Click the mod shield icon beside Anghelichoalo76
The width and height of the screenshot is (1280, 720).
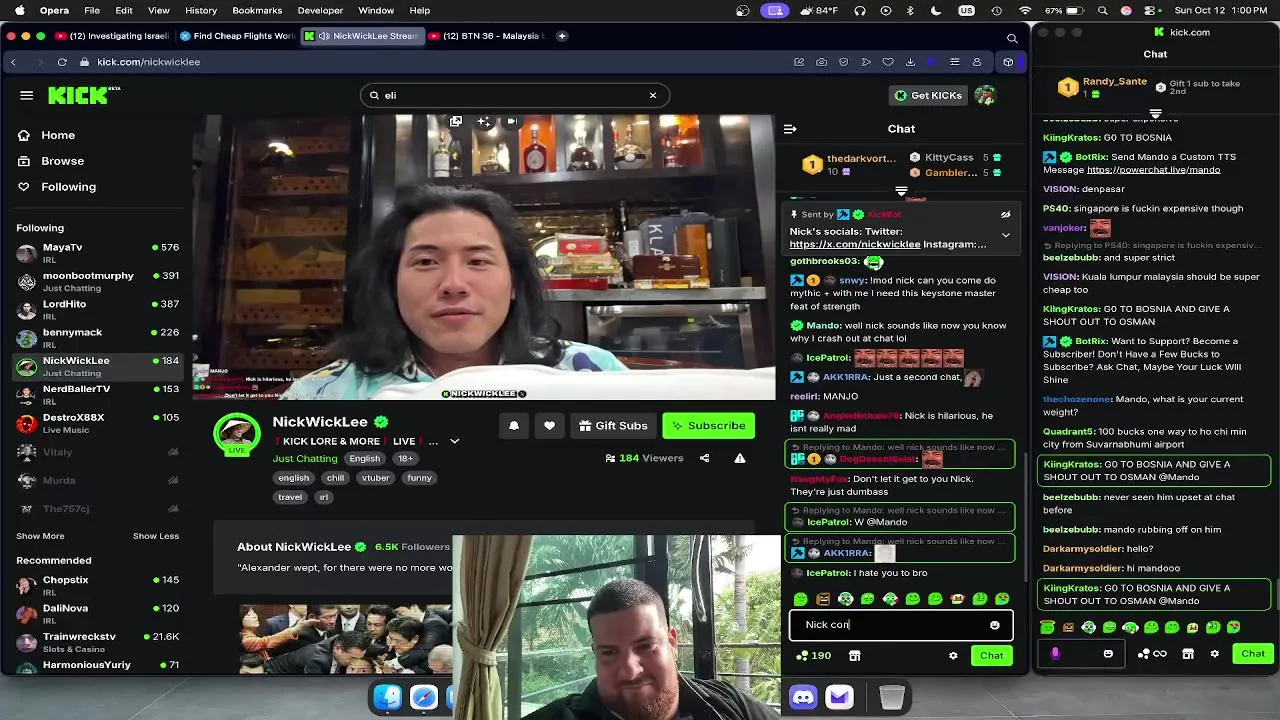pos(797,416)
